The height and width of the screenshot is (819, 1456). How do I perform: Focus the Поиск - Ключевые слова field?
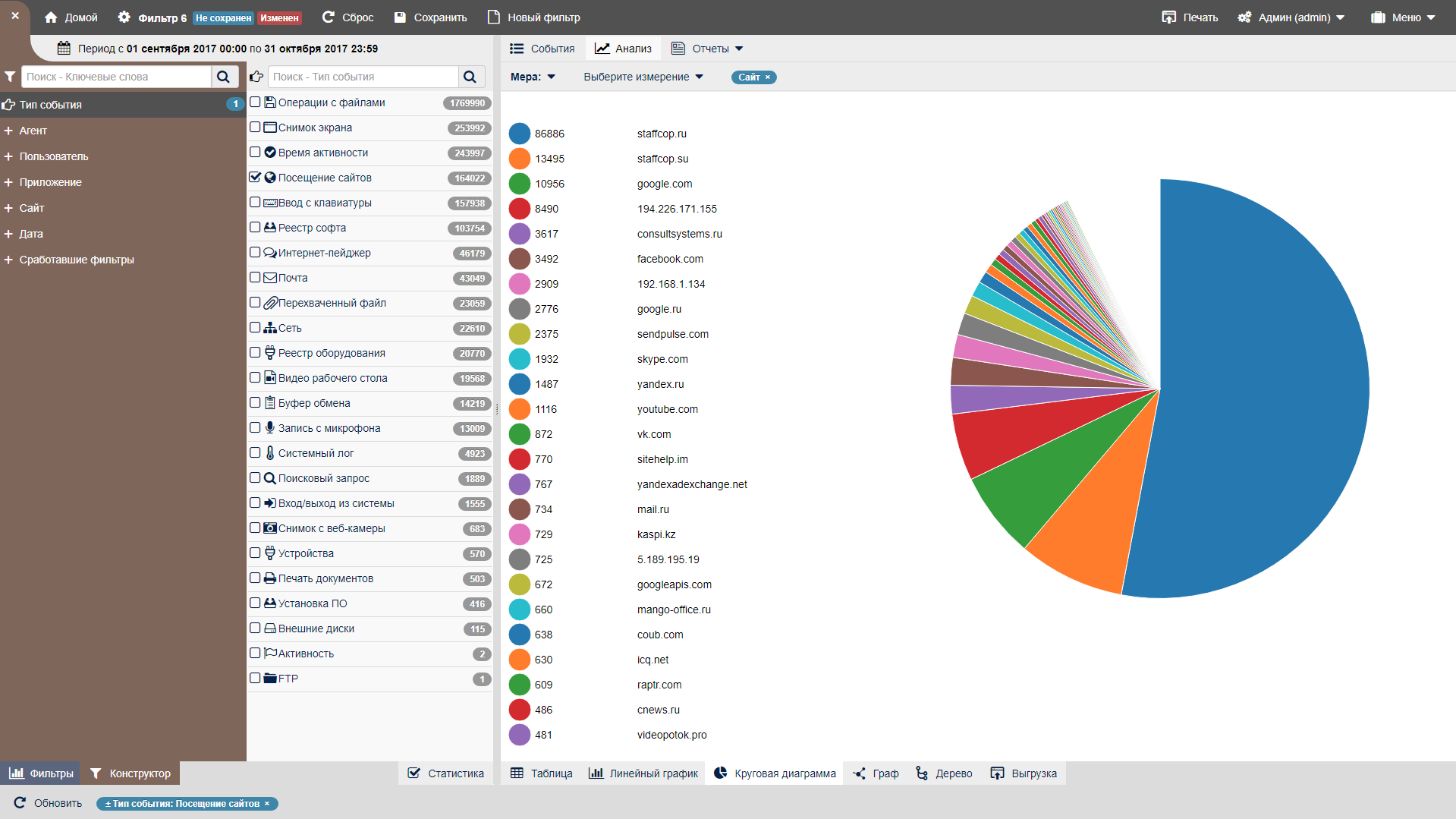117,77
